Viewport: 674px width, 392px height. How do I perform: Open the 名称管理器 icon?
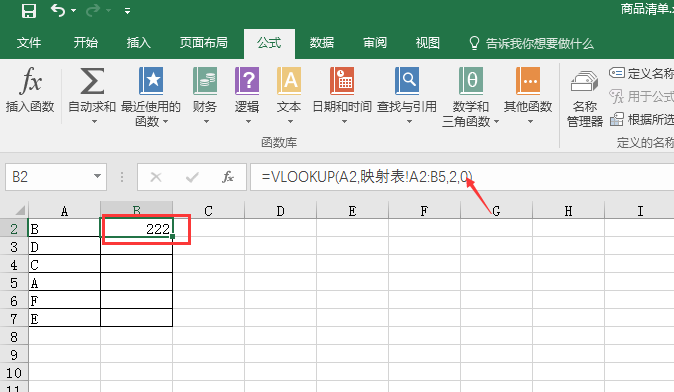[585, 82]
